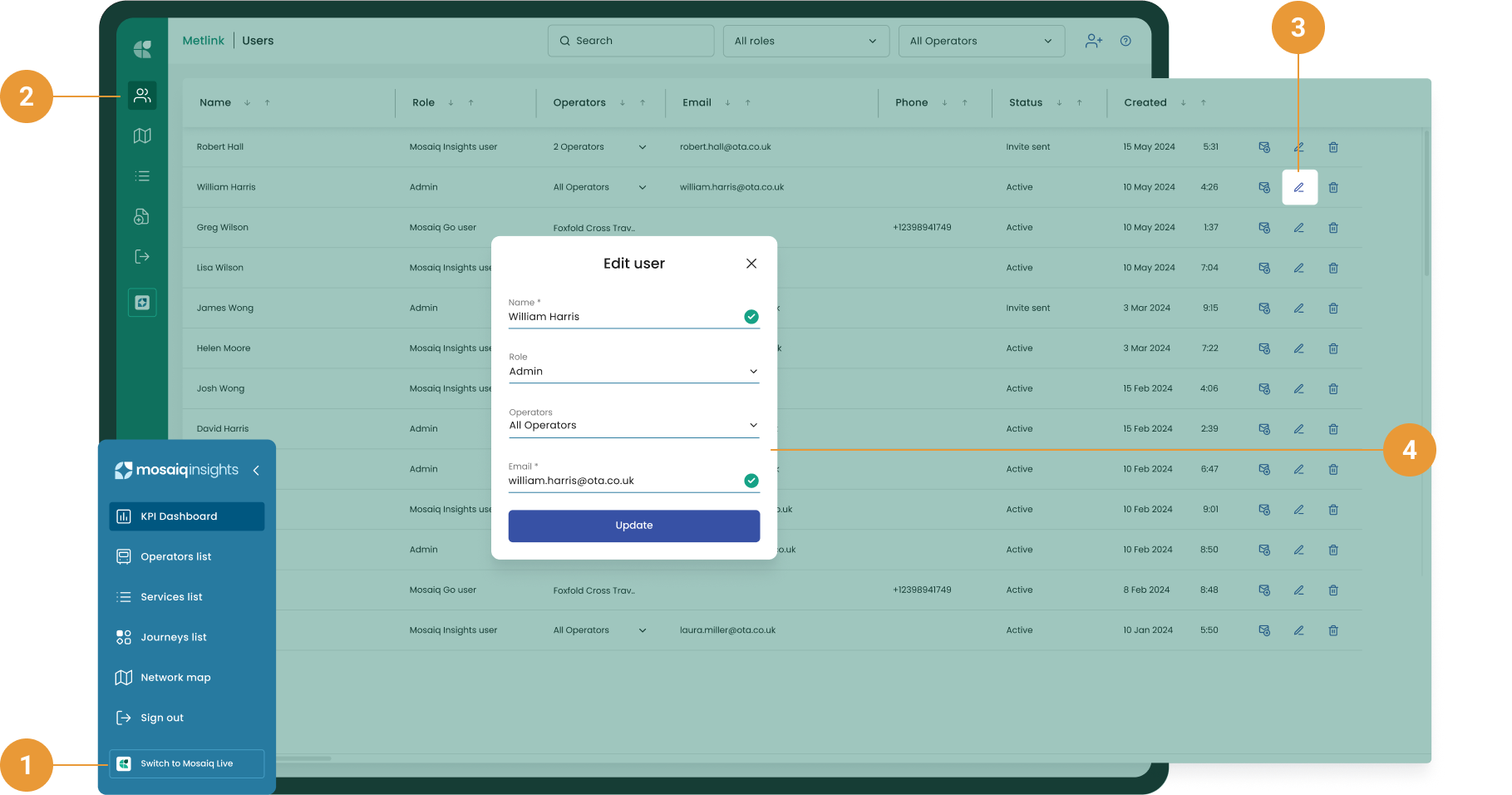Image resolution: width=1512 pixels, height=795 pixels.
Task: Click the Users icon in left sidebar
Action: tap(142, 96)
